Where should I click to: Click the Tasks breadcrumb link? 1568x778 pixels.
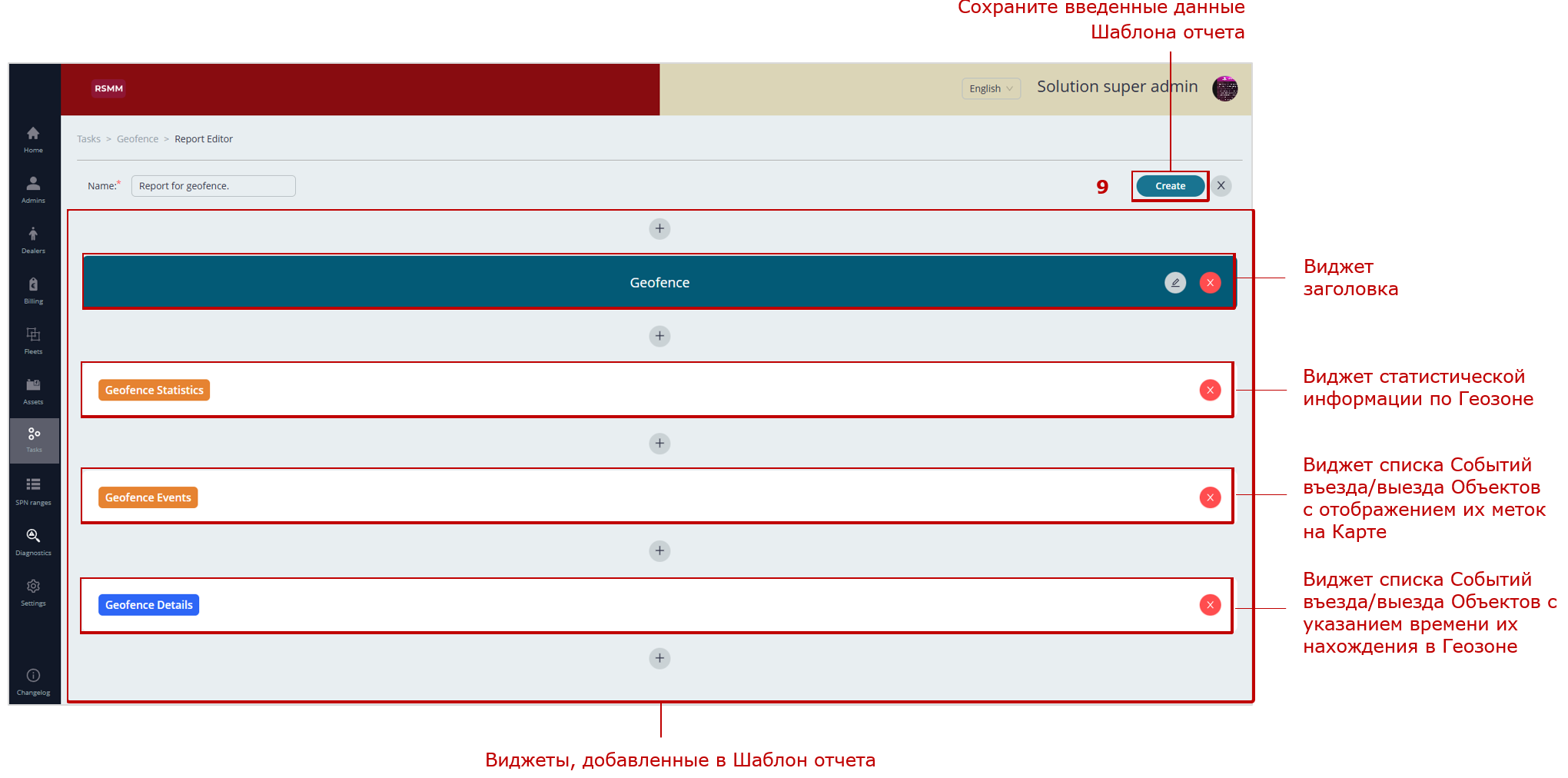click(88, 139)
